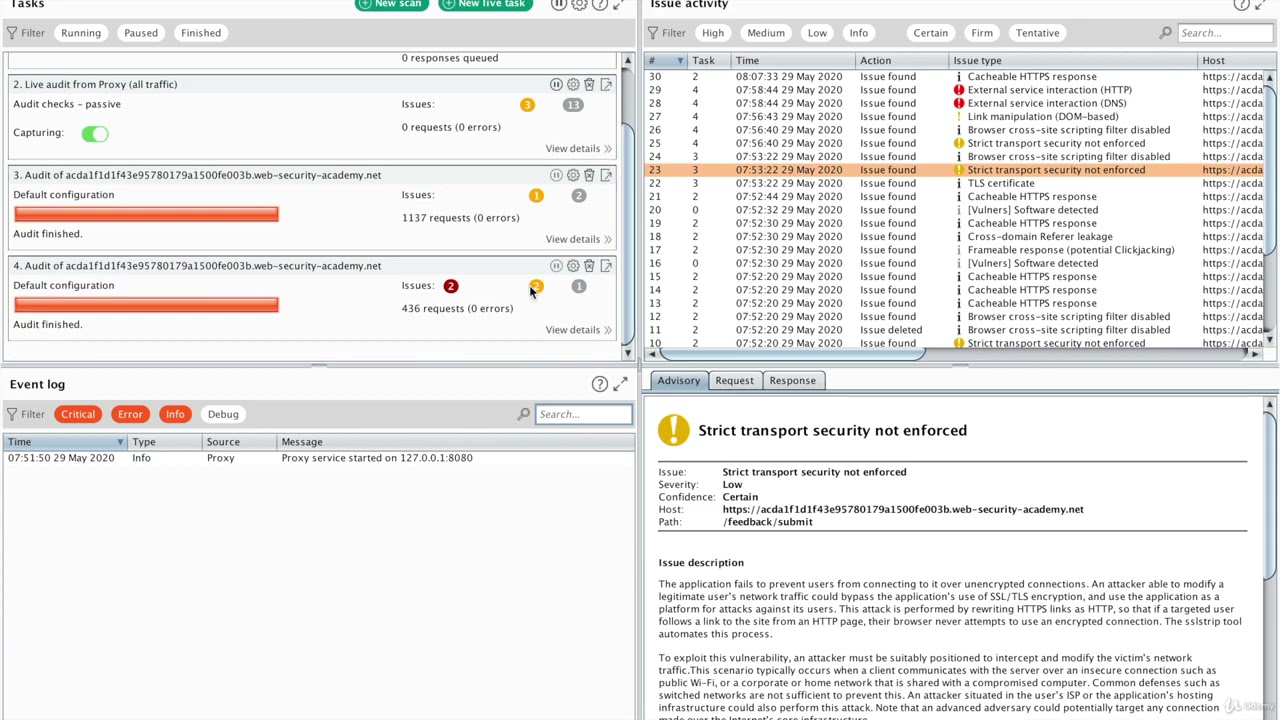Click the Issue activity Filter funnel icon
Viewport: 1280px width, 720px height.
(654, 33)
